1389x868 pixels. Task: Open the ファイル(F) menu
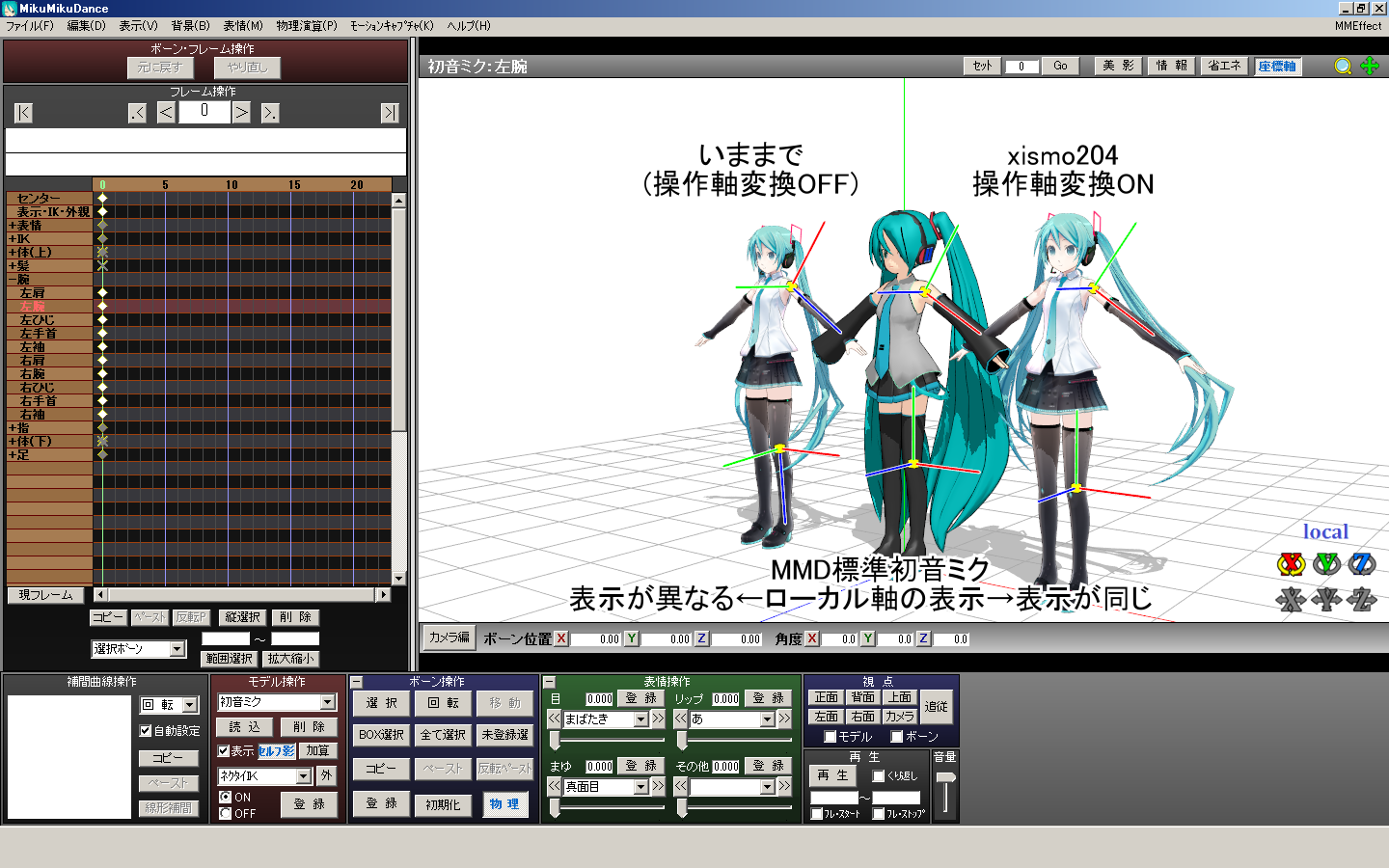tap(30, 26)
